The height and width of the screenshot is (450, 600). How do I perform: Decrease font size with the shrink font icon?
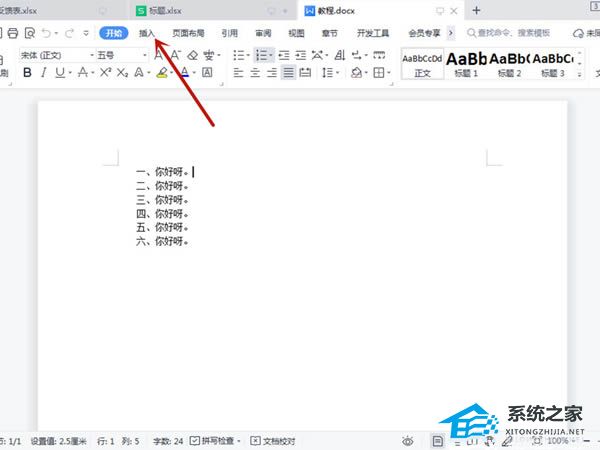[x=175, y=55]
